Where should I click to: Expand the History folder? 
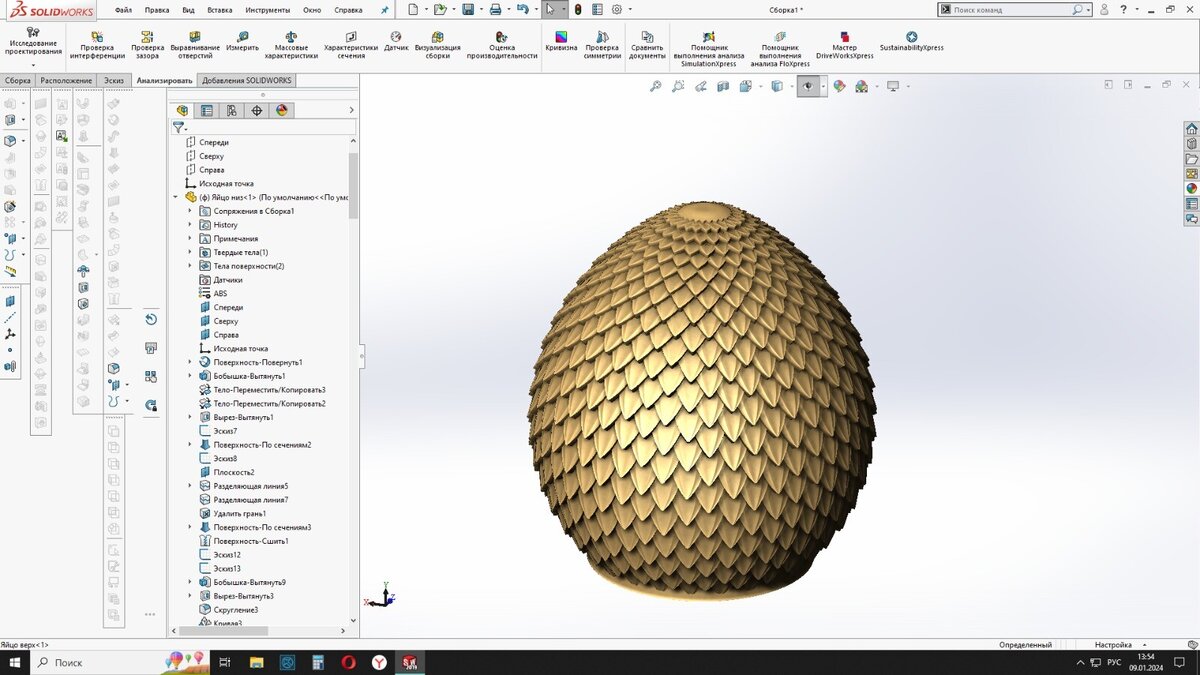pyautogui.click(x=190, y=225)
